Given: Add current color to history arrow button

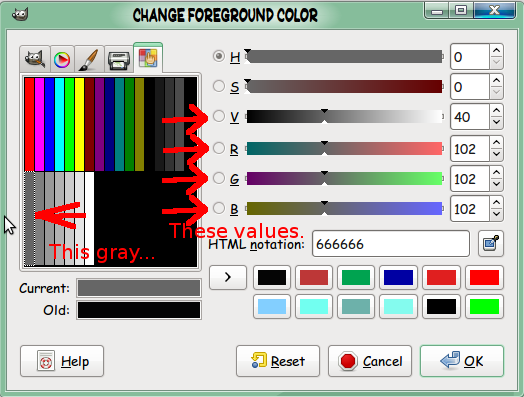Looking at the screenshot, I should [228, 277].
